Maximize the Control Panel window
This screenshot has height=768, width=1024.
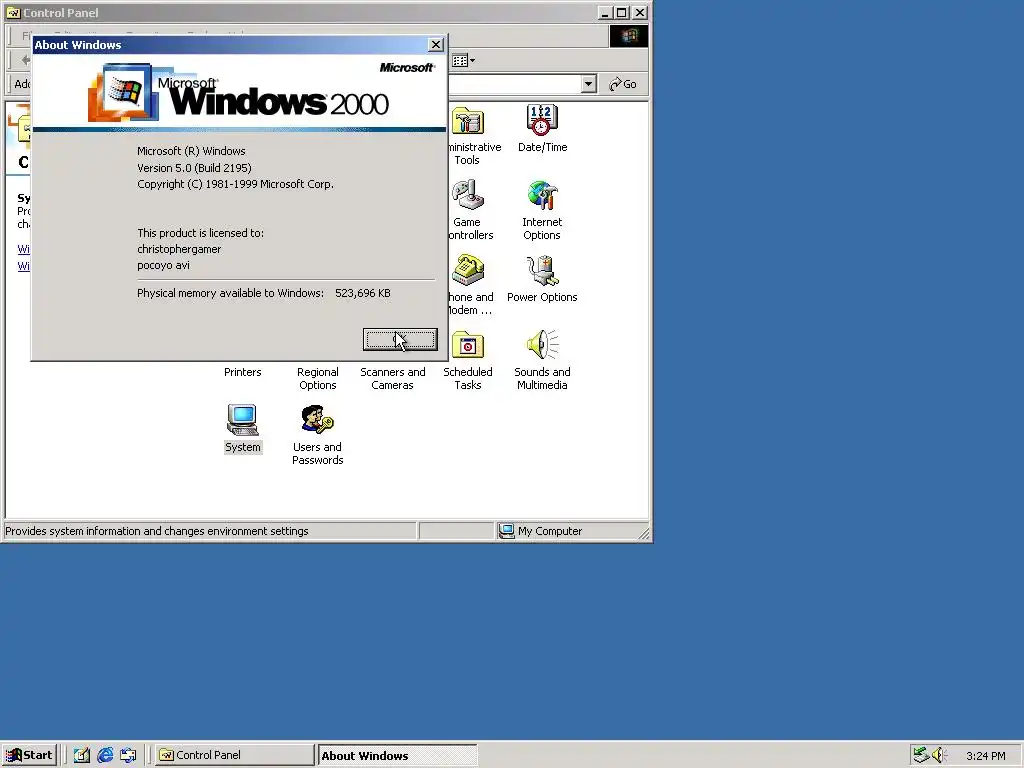click(621, 12)
